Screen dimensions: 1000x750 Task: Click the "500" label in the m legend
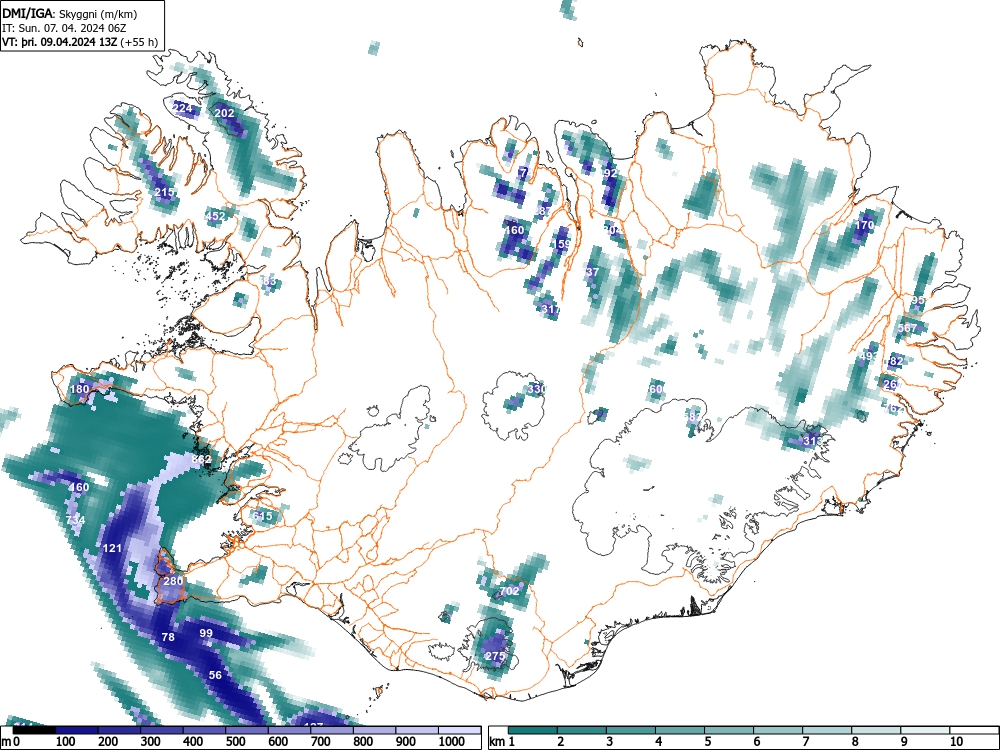click(x=235, y=742)
